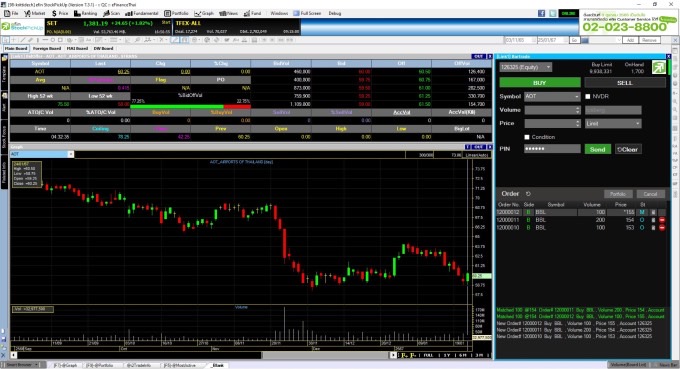Click the Full Screen icon
Image resolution: width=680 pixels, height=369 pixels.
pyautogui.click(x=297, y=13)
